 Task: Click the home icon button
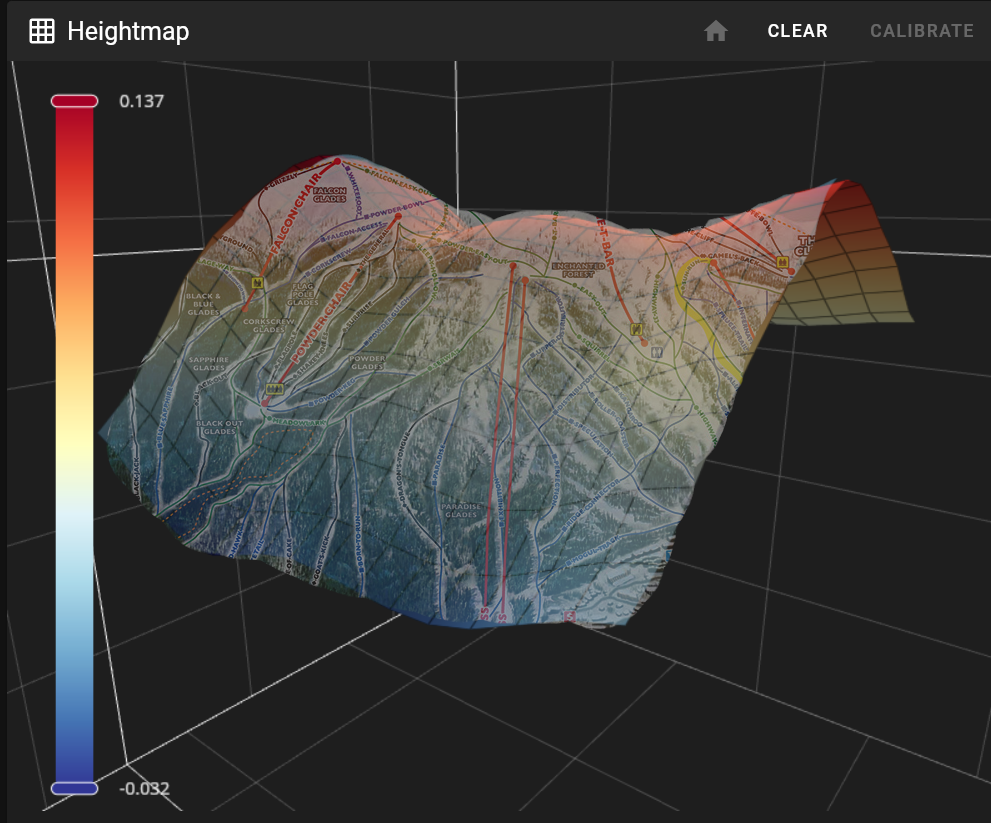click(715, 30)
